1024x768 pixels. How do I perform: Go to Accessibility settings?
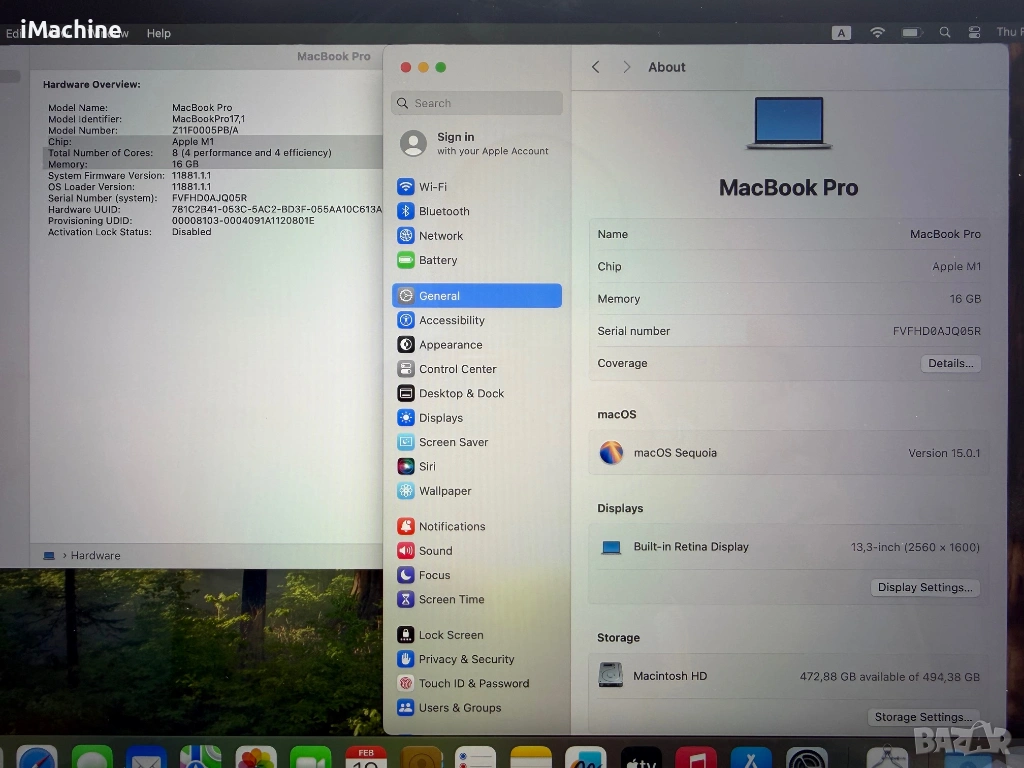(451, 320)
